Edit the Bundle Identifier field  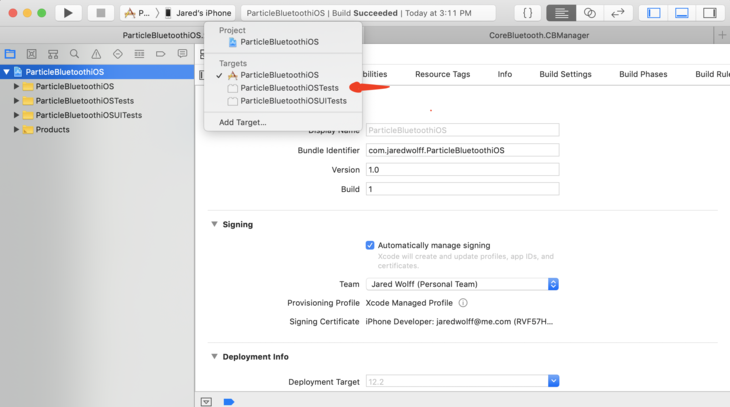point(462,150)
